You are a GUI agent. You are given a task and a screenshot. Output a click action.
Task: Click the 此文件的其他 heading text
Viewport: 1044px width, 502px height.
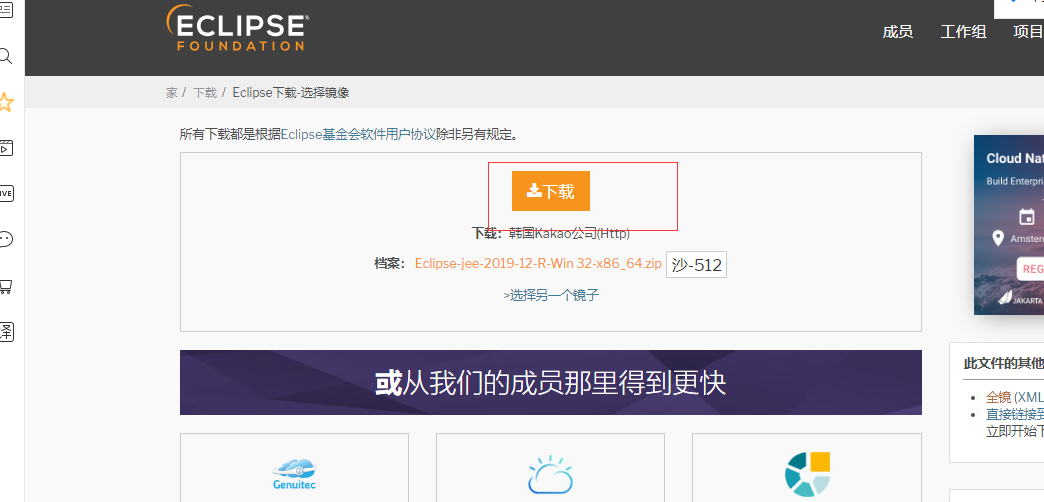pos(1003,364)
